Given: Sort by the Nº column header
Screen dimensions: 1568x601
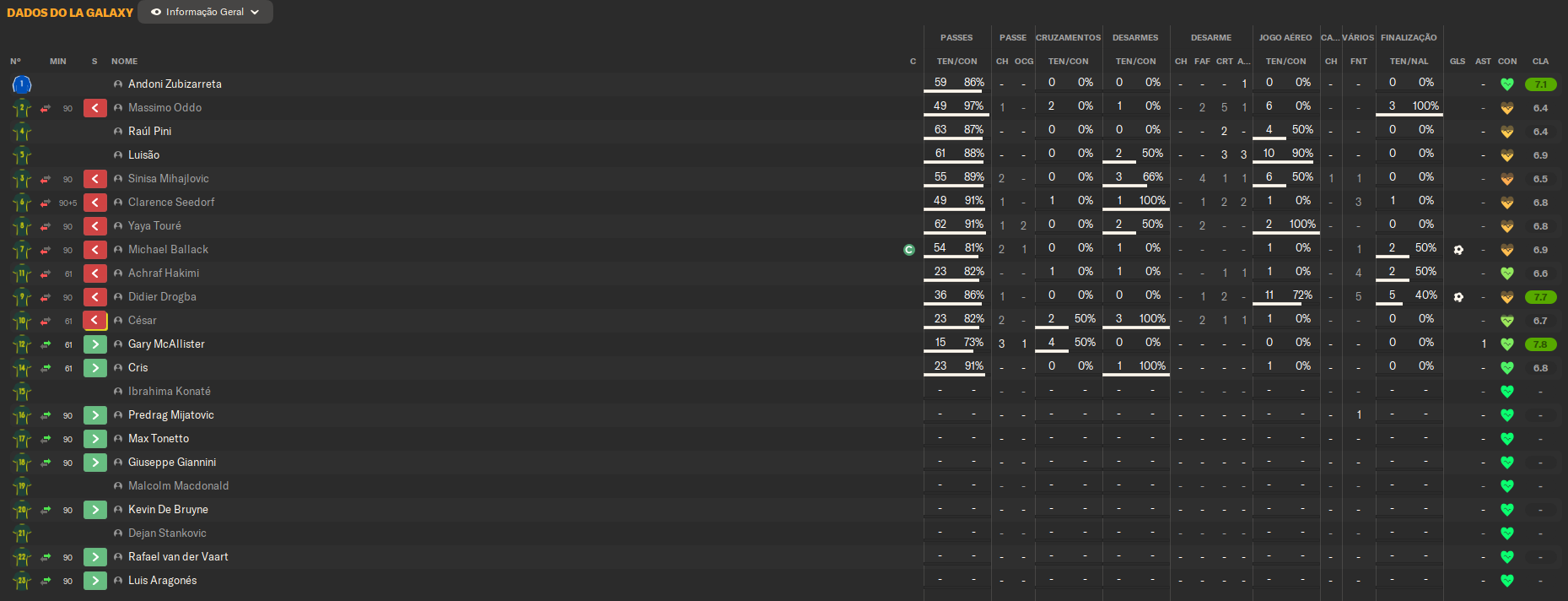Looking at the screenshot, I should 15,62.
